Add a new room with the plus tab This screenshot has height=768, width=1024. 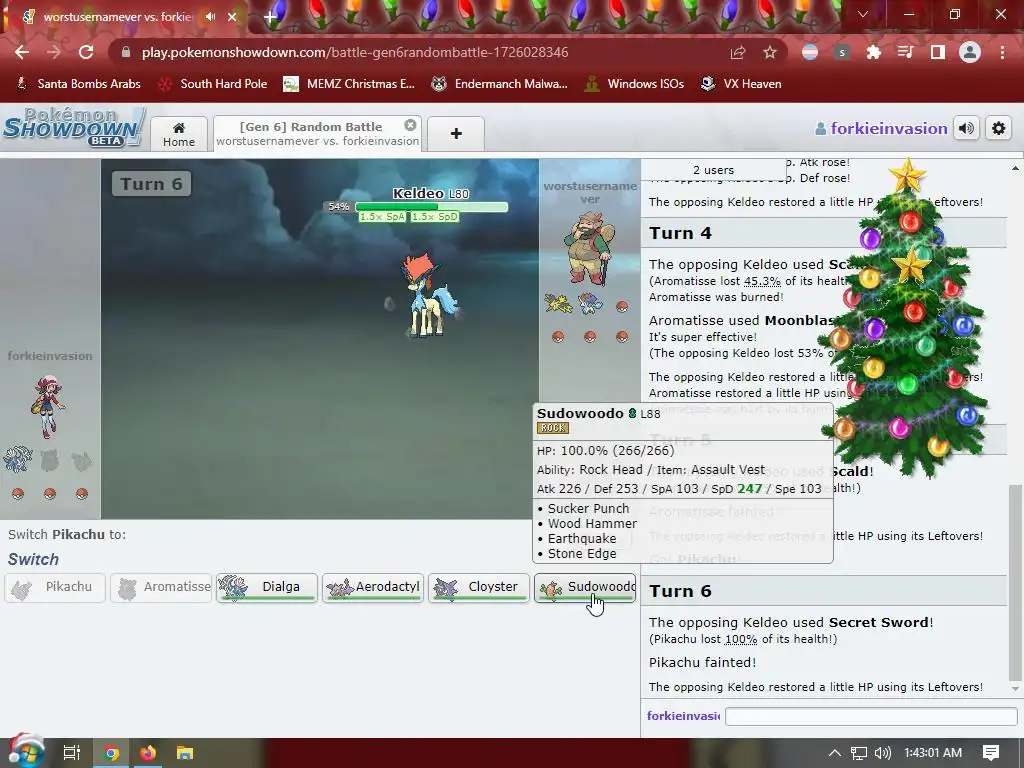tap(456, 134)
